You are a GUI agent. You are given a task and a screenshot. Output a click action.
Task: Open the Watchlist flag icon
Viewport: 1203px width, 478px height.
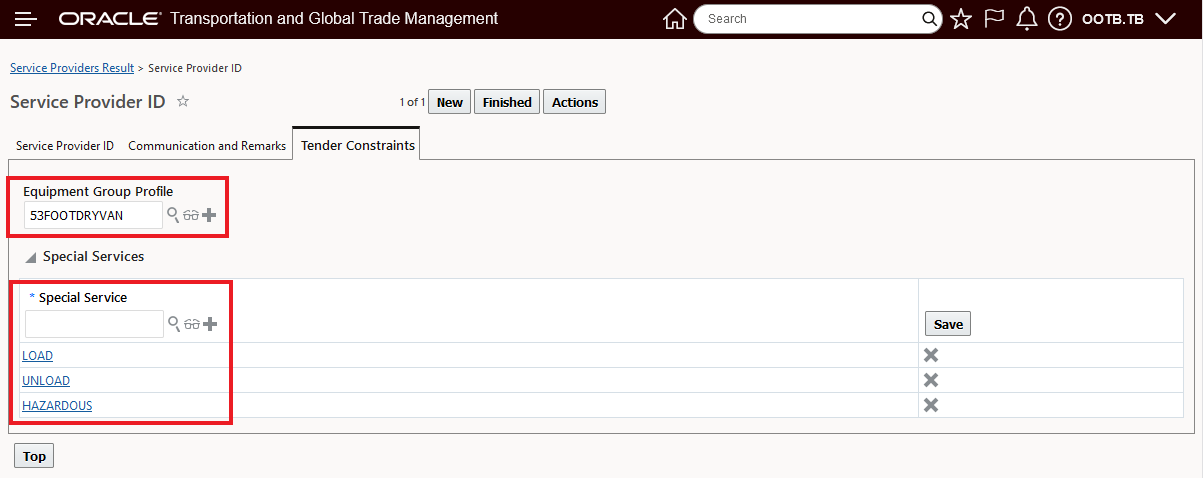coord(994,19)
